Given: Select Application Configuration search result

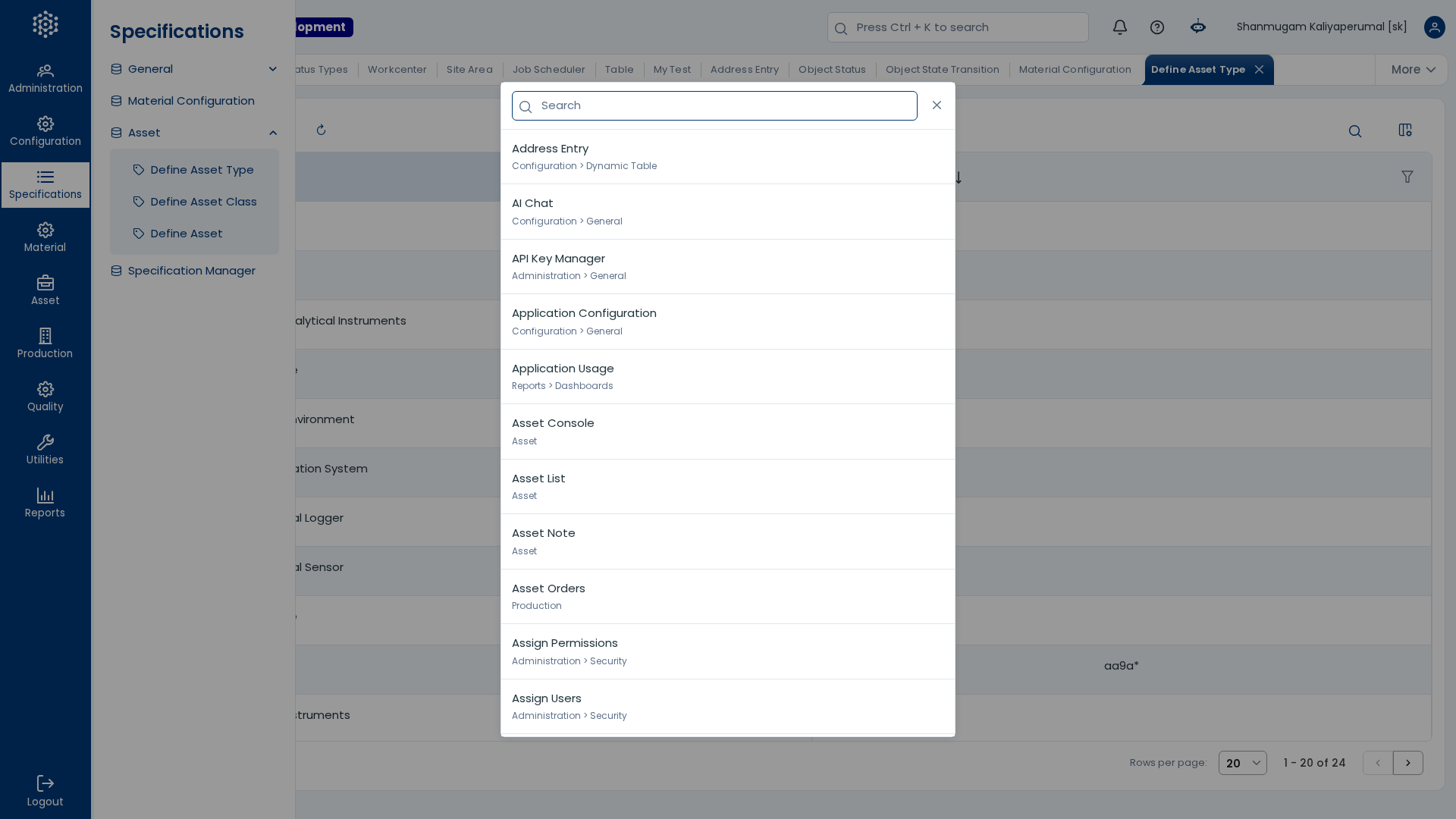Looking at the screenshot, I should [x=728, y=322].
